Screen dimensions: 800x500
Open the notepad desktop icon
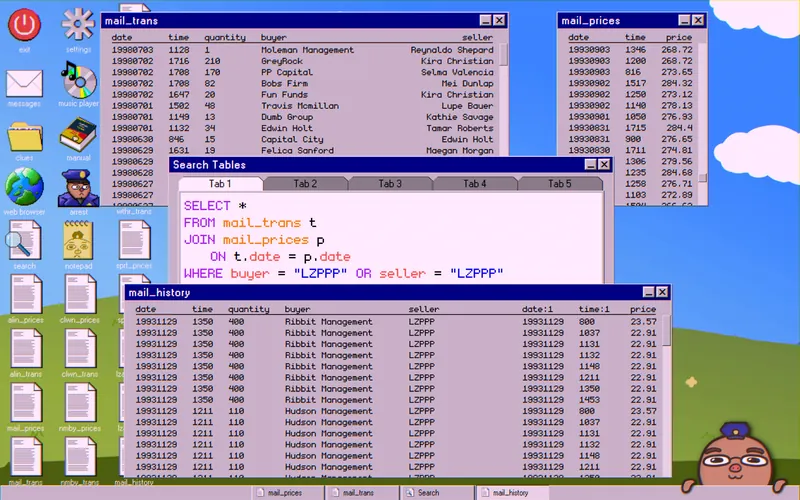click(x=78, y=240)
